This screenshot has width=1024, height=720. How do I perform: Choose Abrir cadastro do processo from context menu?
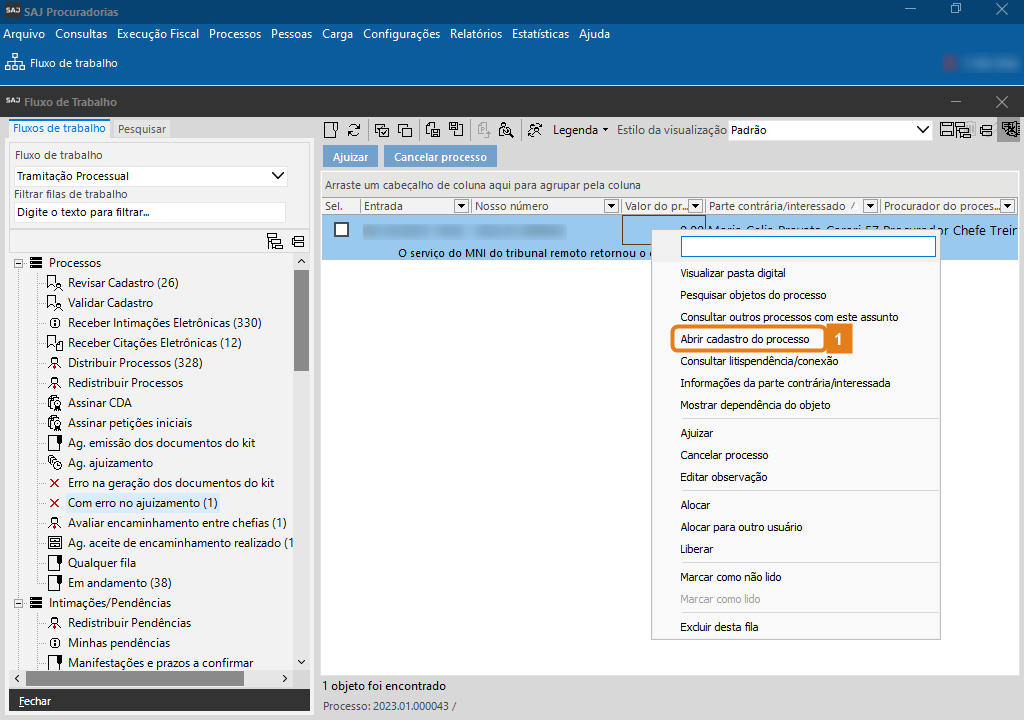point(744,339)
